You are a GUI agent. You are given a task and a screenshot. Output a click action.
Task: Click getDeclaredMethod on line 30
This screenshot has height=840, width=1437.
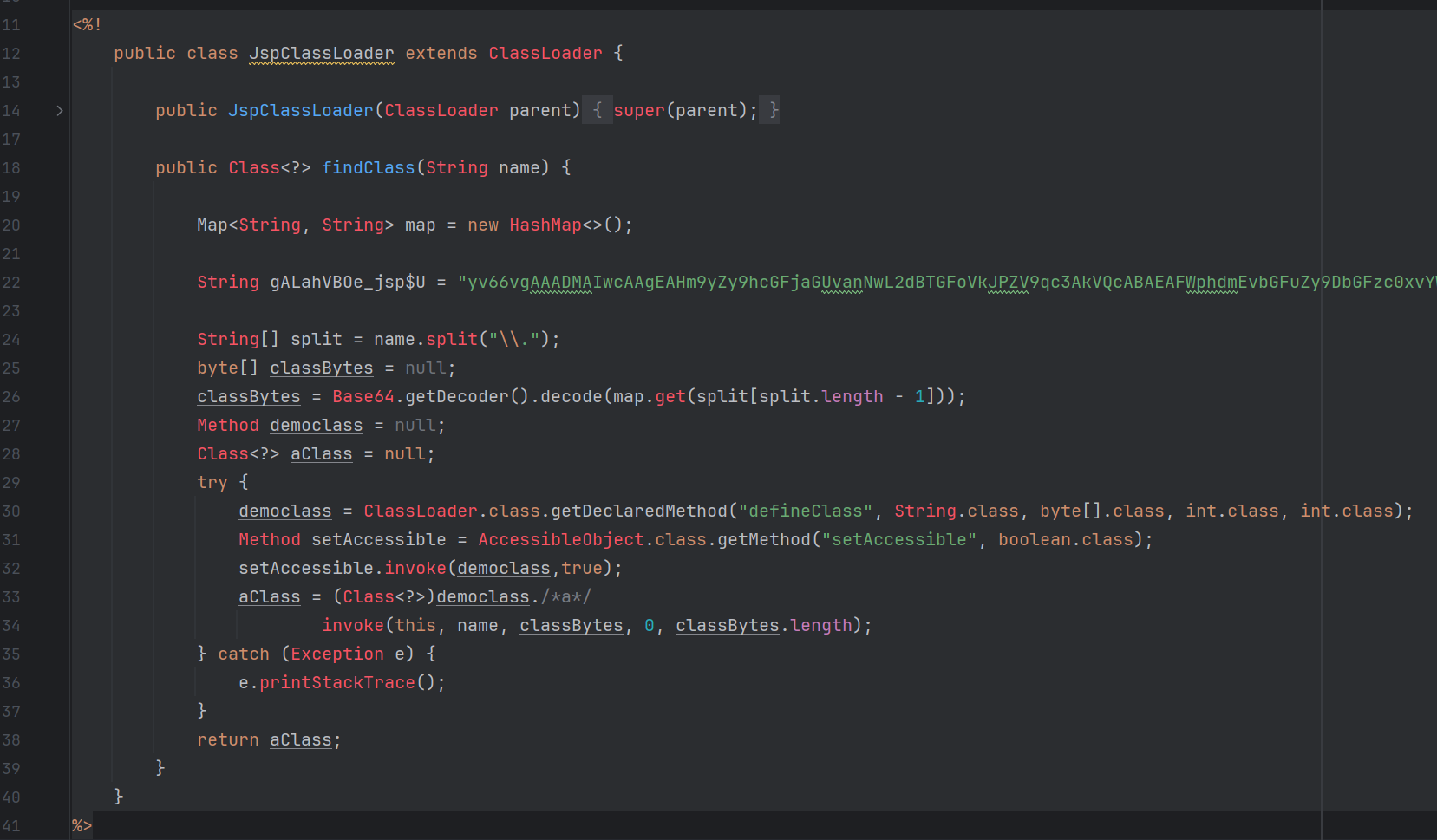639,511
